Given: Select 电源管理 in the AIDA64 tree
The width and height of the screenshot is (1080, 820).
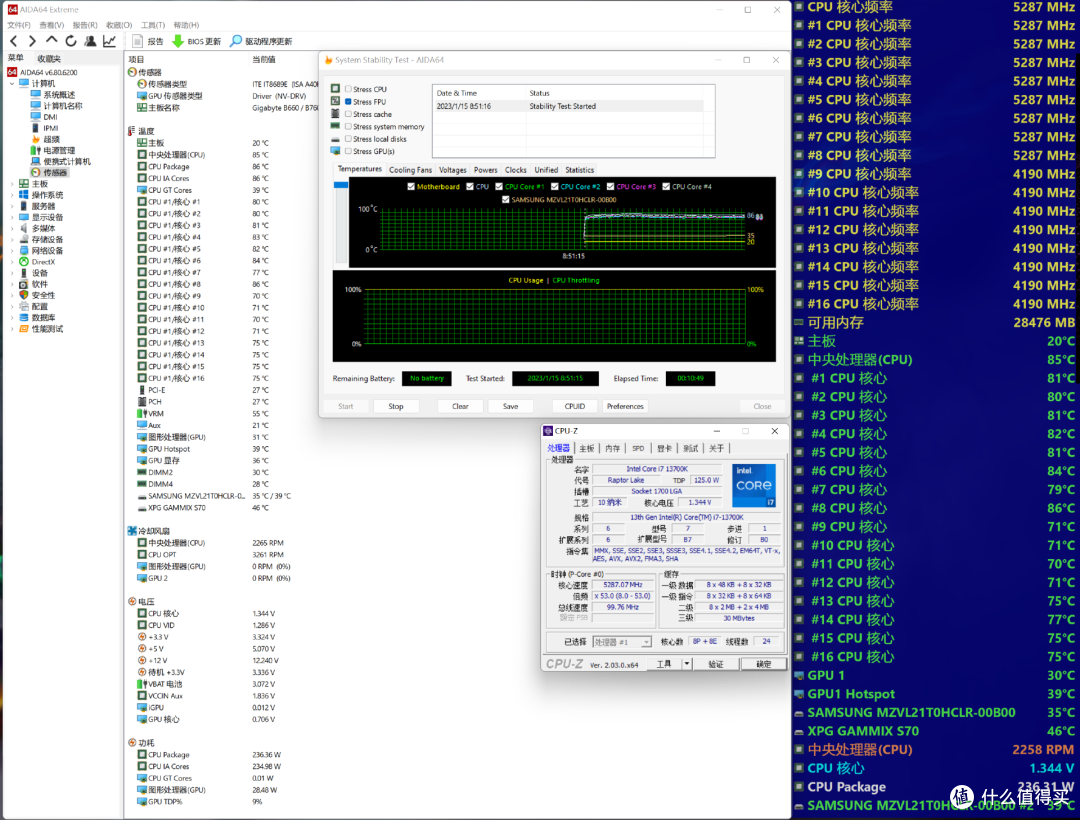Looking at the screenshot, I should 53,150.
